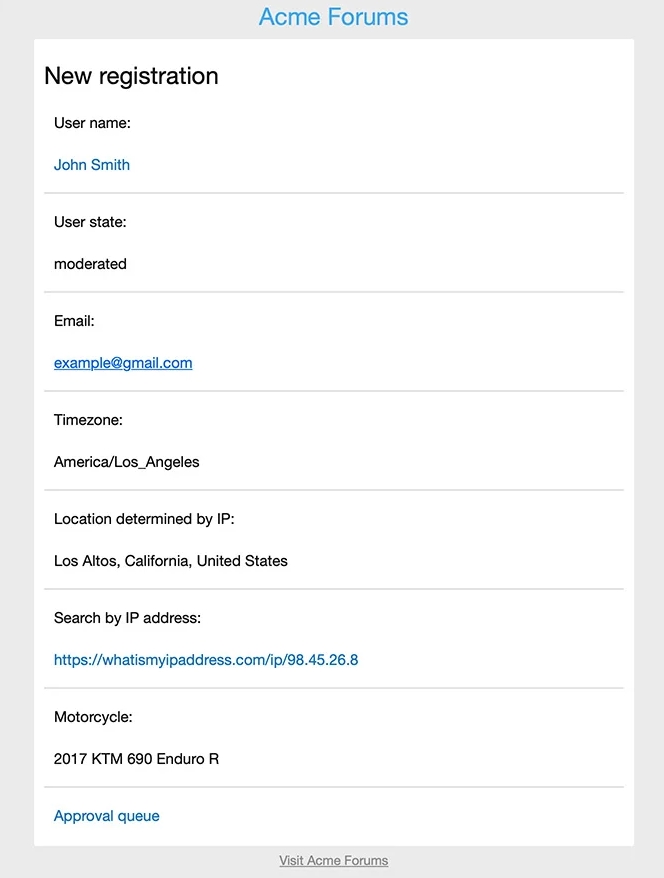The width and height of the screenshot is (664, 878).
Task: Select the 2017 KTM 690 Enduro R text
Action: point(136,759)
